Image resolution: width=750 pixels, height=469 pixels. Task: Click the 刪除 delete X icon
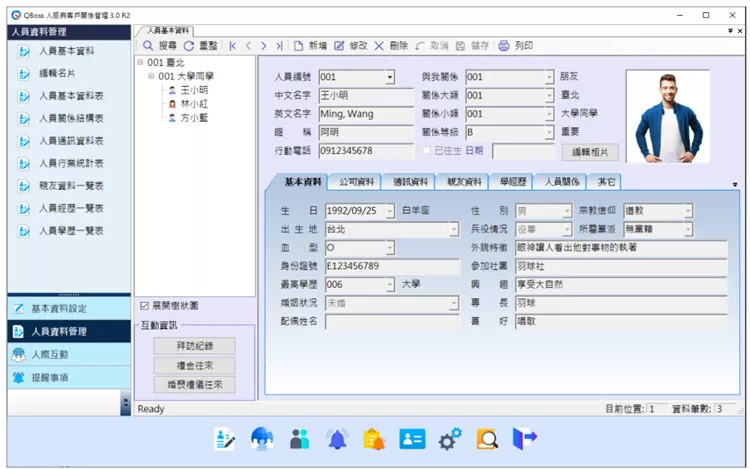coord(379,46)
